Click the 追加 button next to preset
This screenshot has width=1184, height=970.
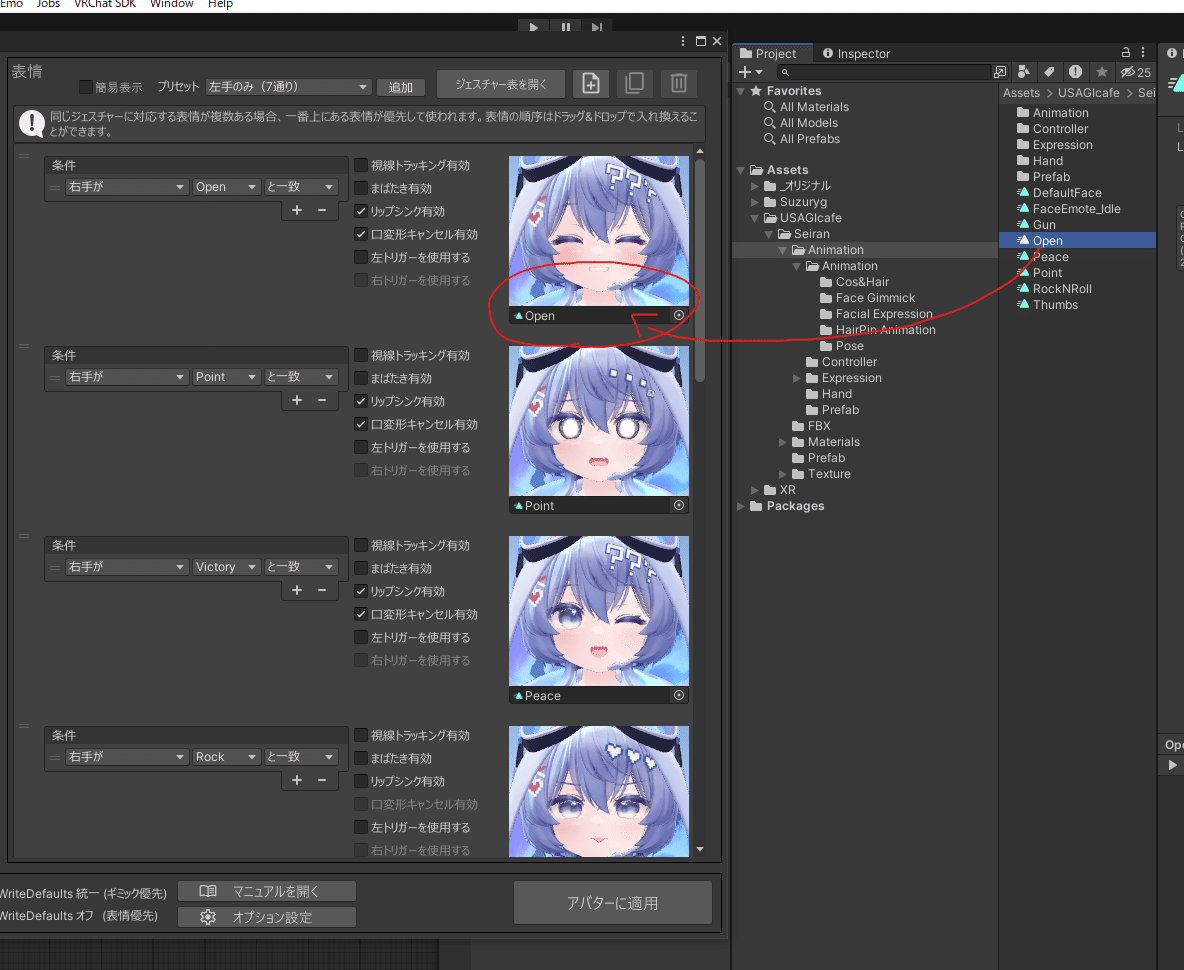point(400,88)
